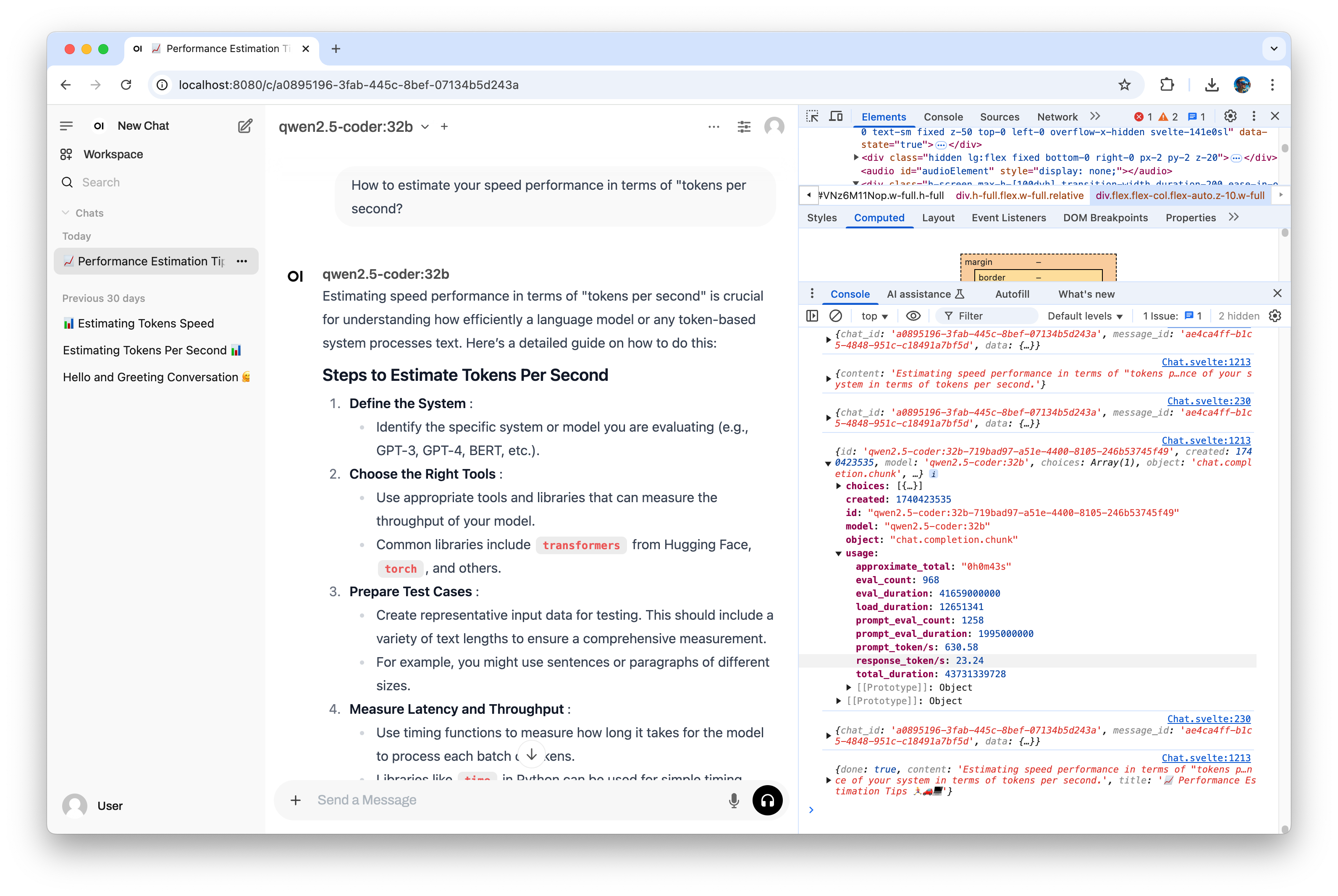Viewport: 1338px width, 896px height.
Task: Open the Chat.svelte:1213 source link
Action: point(1206,362)
